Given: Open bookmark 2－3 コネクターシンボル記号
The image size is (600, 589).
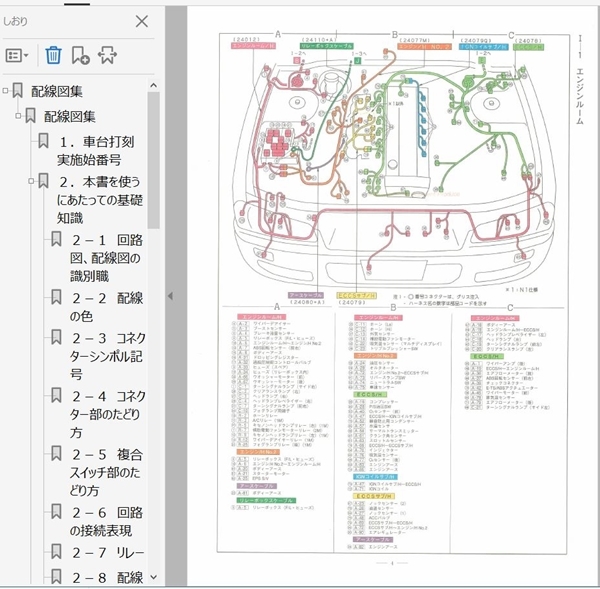Looking at the screenshot, I should click(x=108, y=356).
